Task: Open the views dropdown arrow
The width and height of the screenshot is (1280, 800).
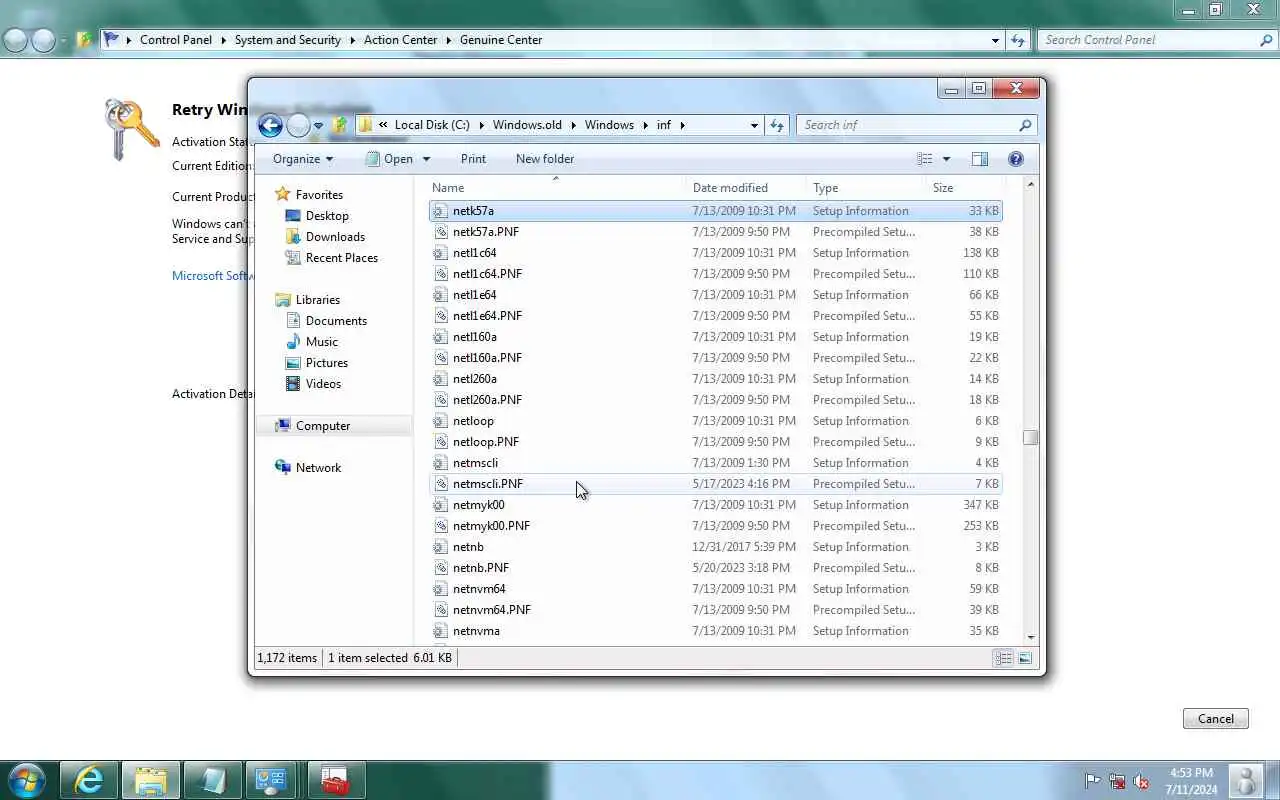Action: [946, 159]
